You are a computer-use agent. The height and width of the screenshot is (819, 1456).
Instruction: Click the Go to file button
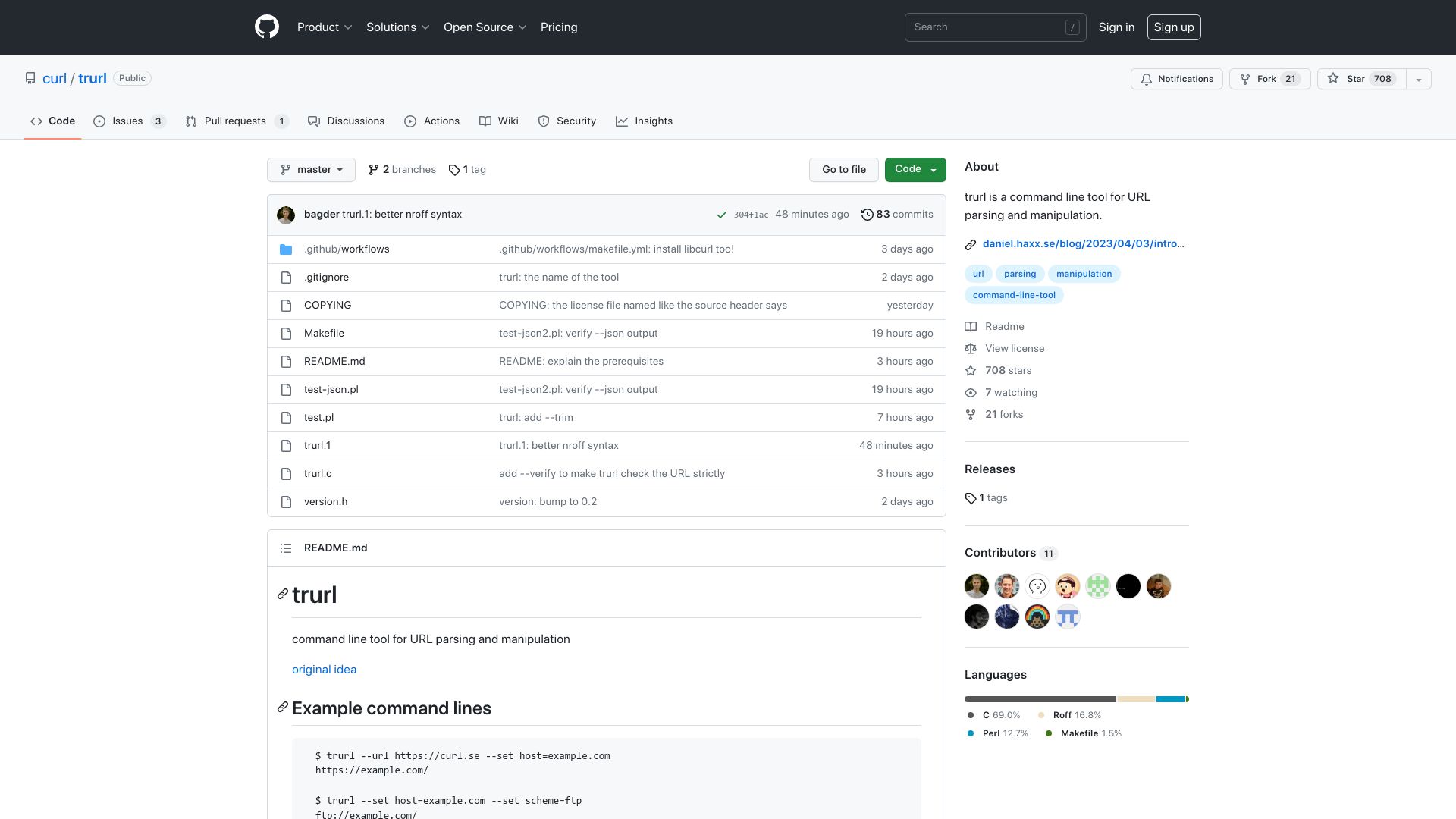click(844, 170)
